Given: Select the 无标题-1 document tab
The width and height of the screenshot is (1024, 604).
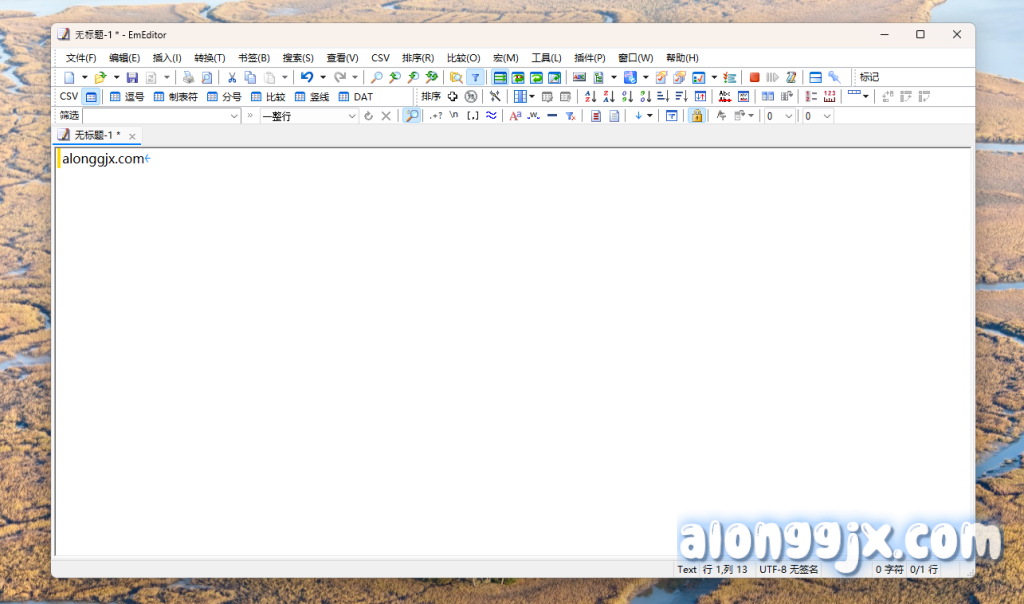Looking at the screenshot, I should (97, 135).
